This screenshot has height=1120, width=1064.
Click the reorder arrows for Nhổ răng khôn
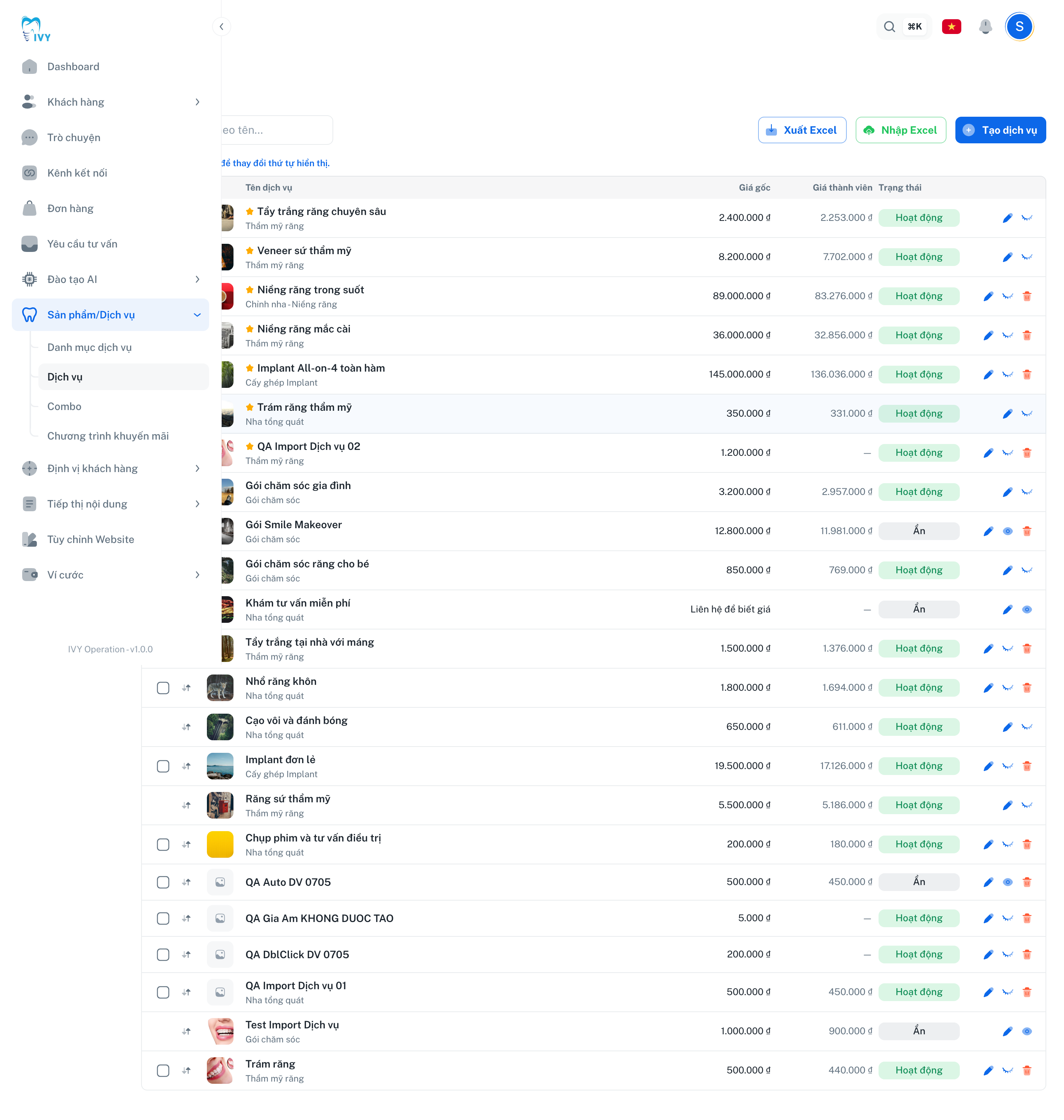click(186, 688)
